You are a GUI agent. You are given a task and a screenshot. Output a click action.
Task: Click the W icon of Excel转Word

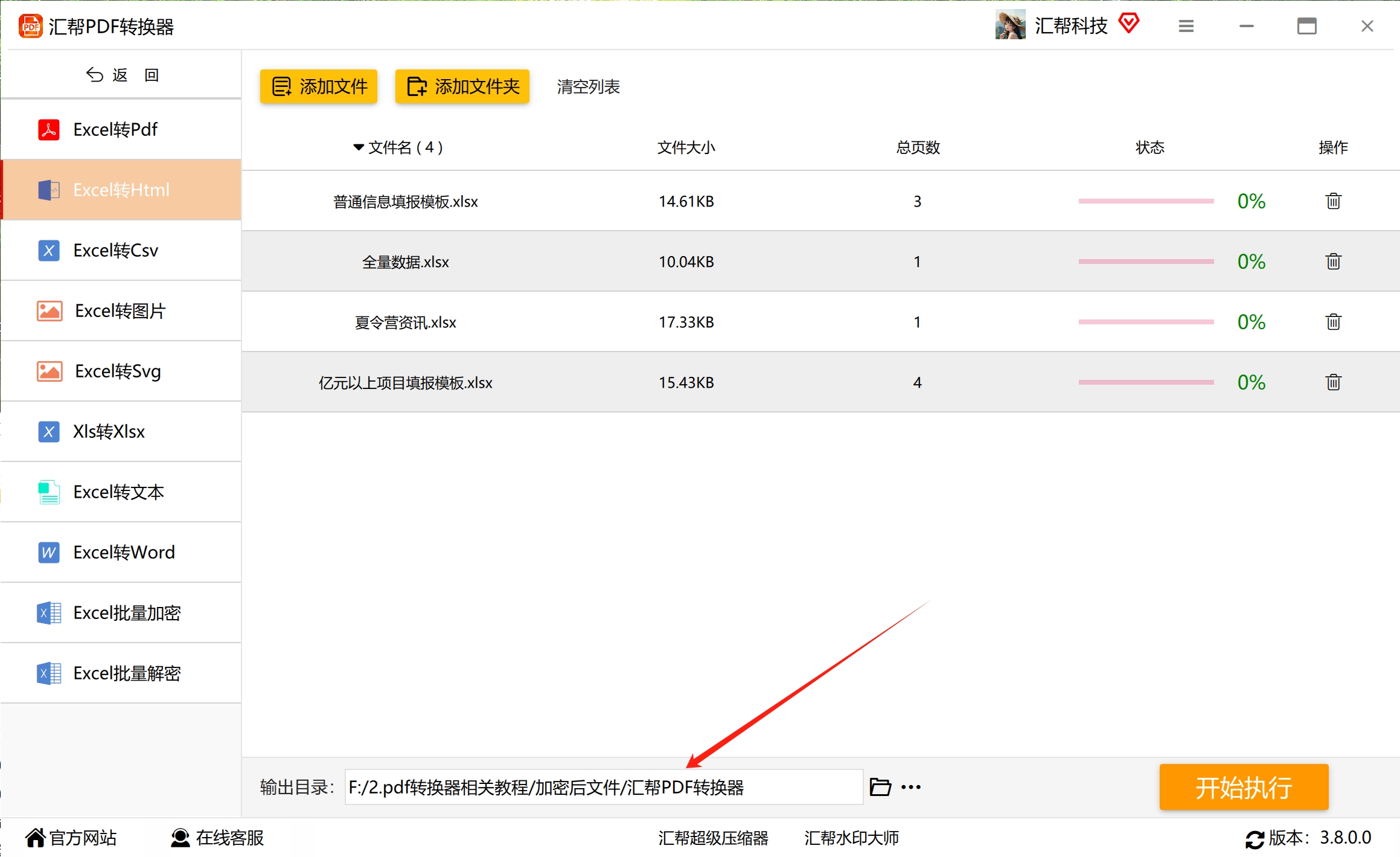pyautogui.click(x=49, y=552)
